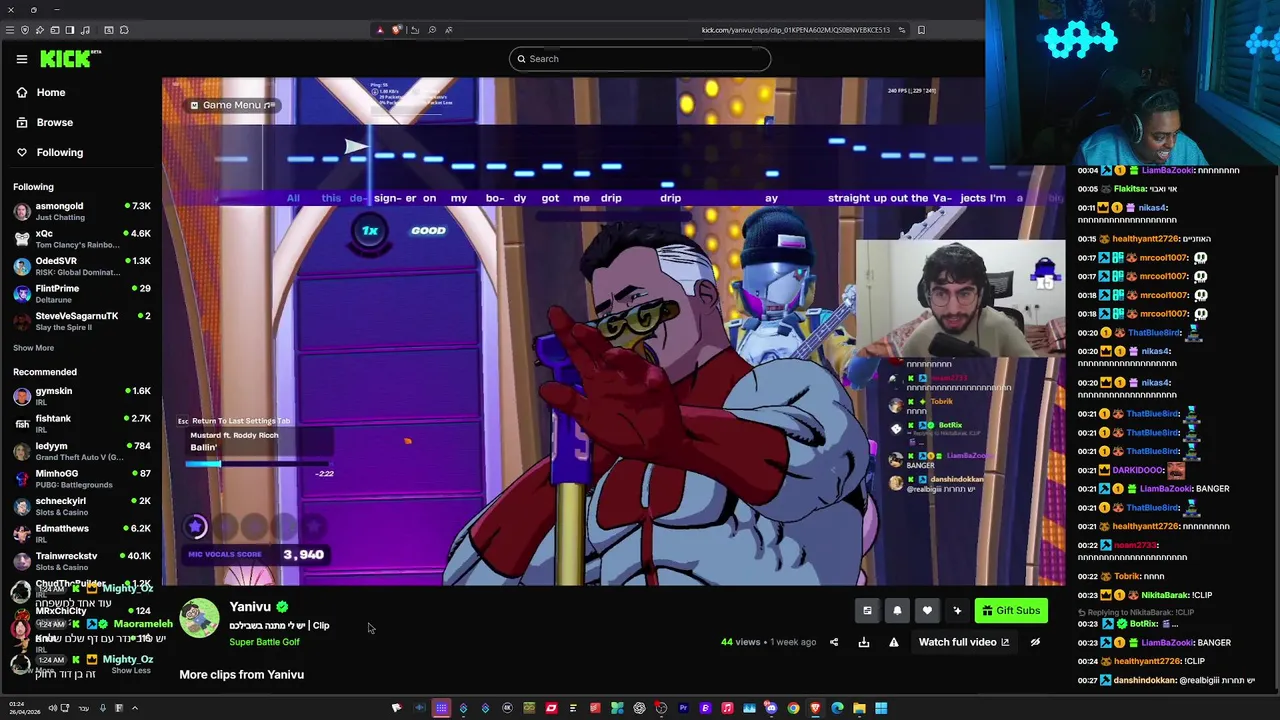Expand system tray hidden icons chevron
This screenshot has height=720, width=1280.
134,708
